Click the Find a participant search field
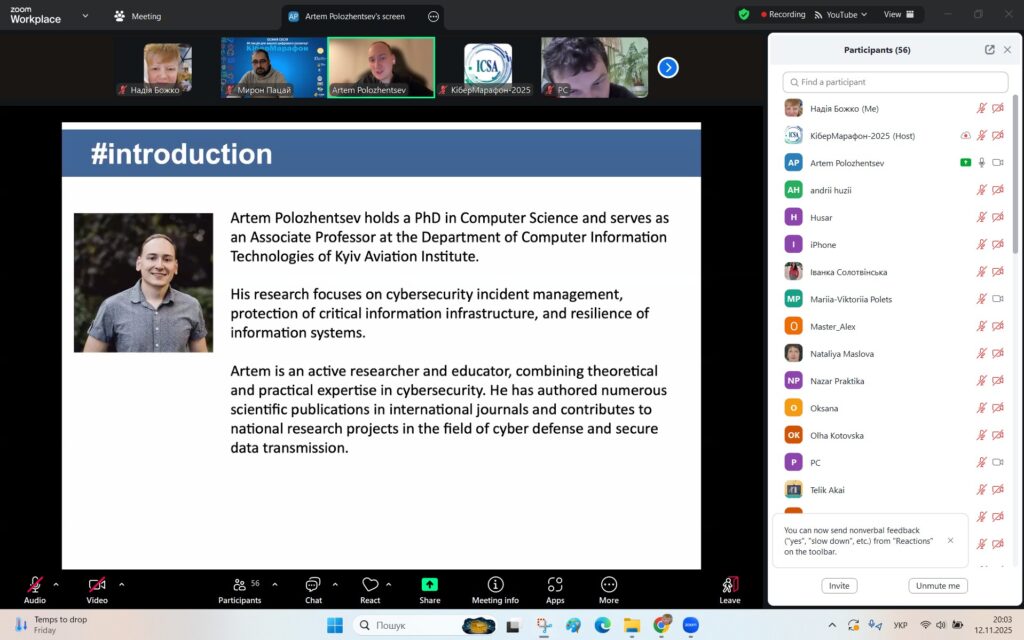 [x=895, y=82]
